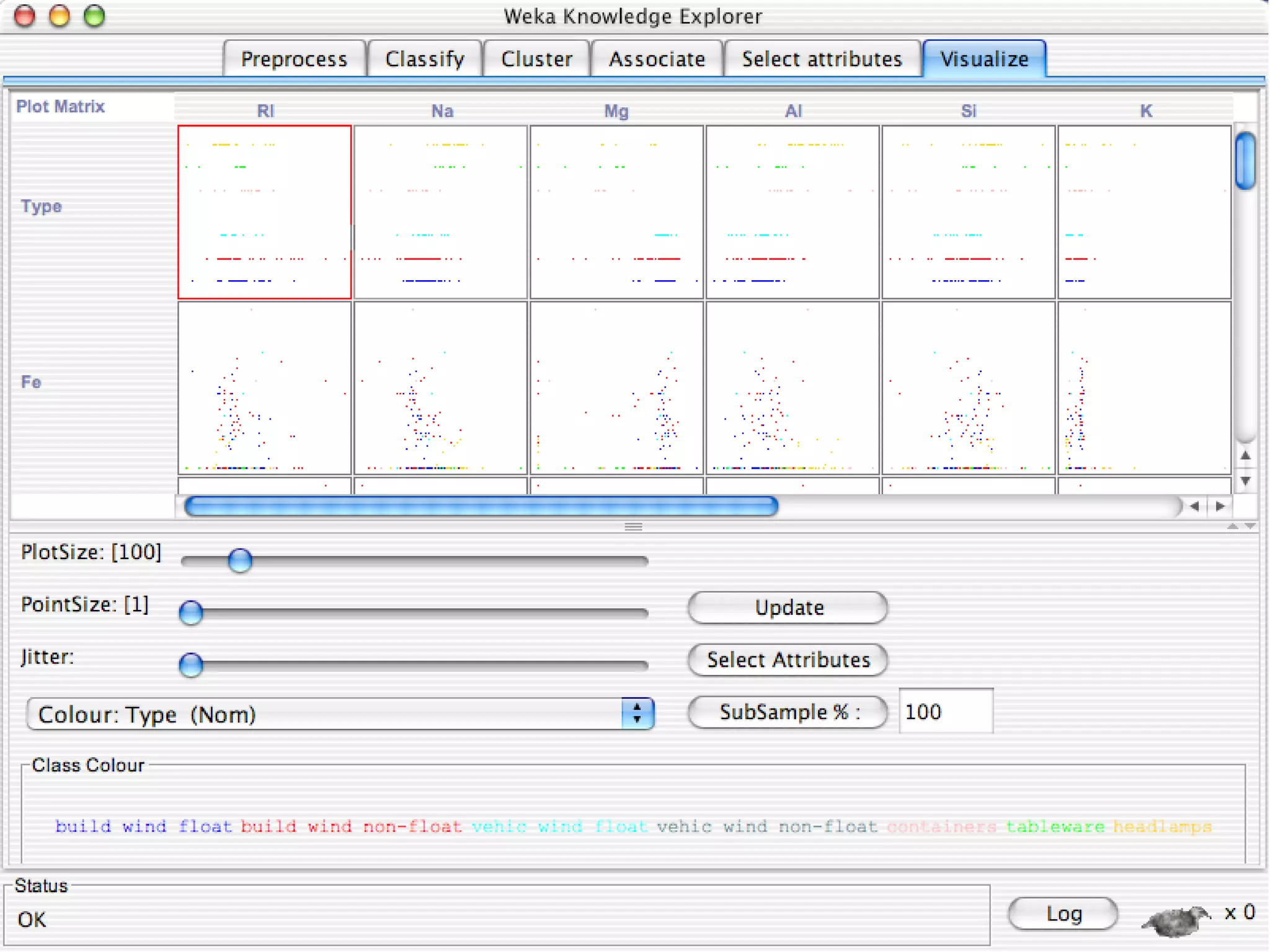The height and width of the screenshot is (952, 1270).
Task: Go to the Cluster tab
Action: (x=536, y=59)
